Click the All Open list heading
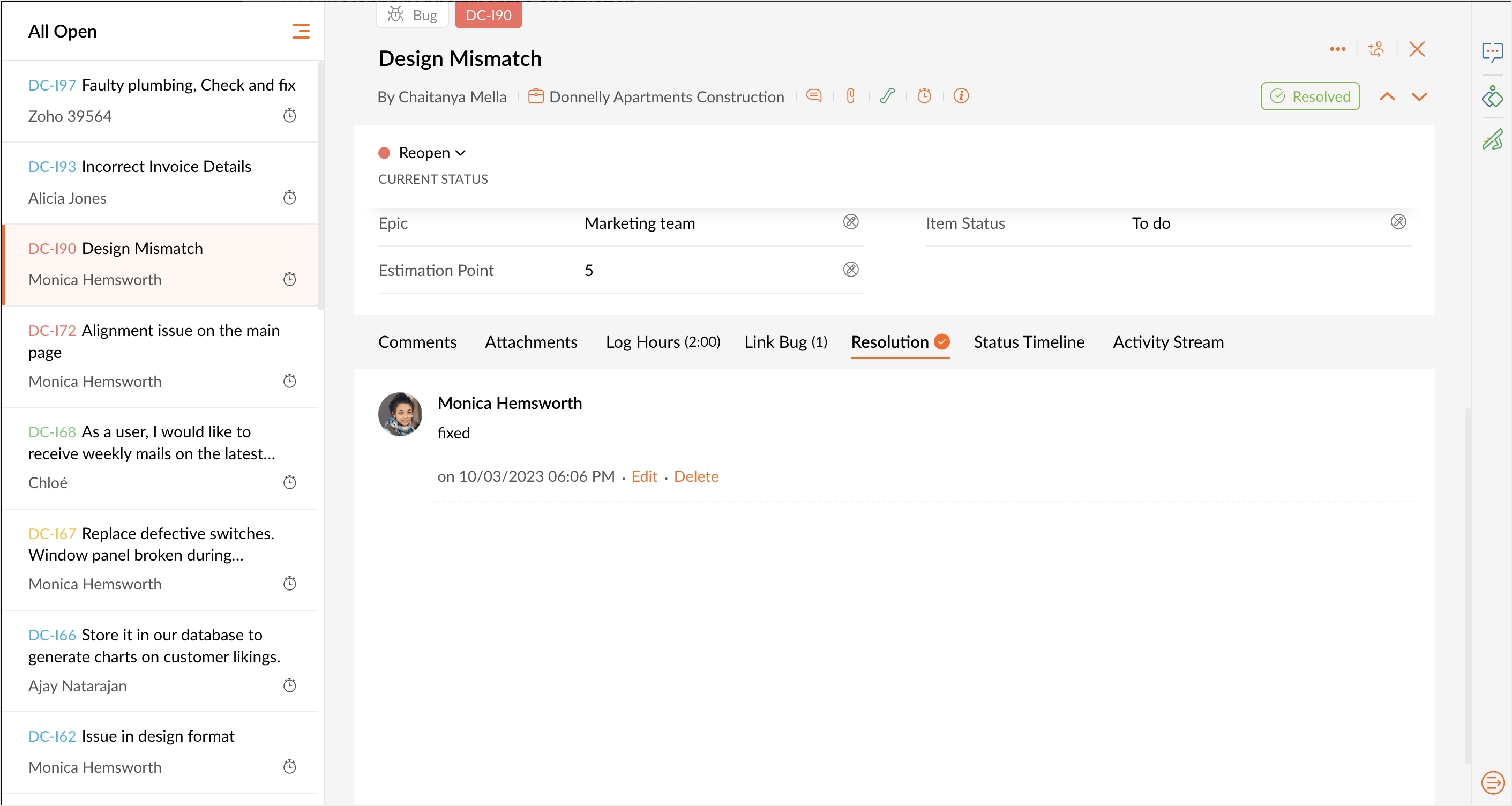This screenshot has height=806, width=1512. click(63, 31)
